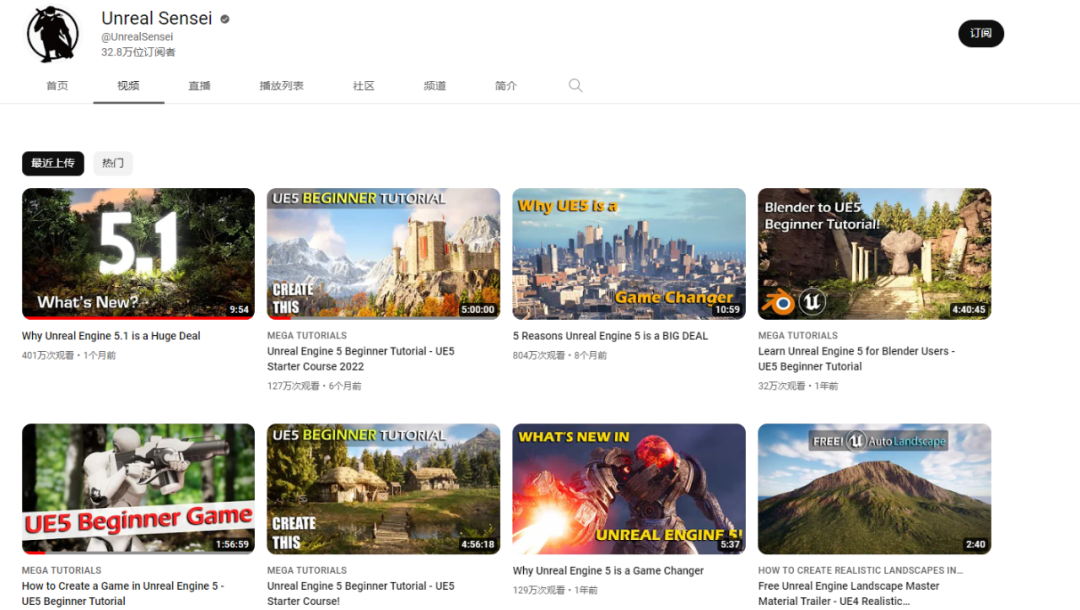The width and height of the screenshot is (1080, 610).
Task: Click the search magnifier icon in channel tabs
Action: (x=575, y=86)
